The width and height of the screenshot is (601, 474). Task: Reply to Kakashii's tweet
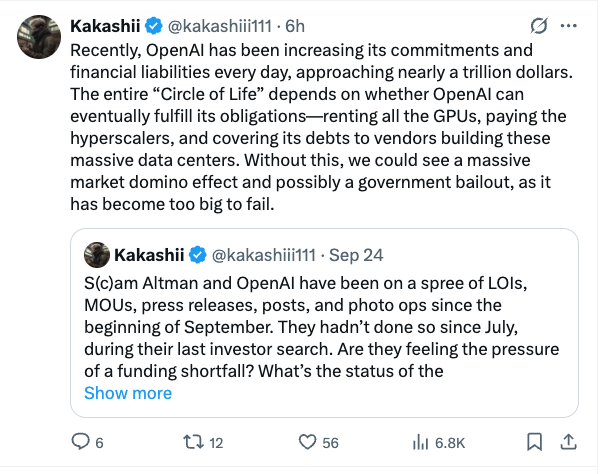[83, 441]
